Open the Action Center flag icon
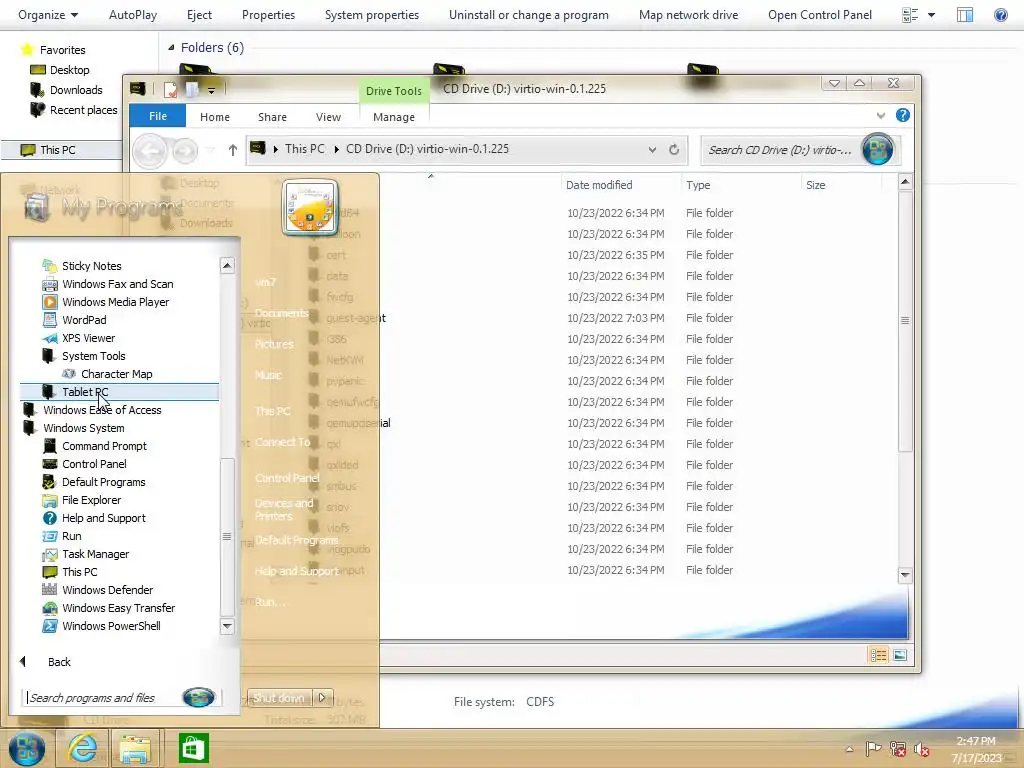Viewport: 1024px width, 768px height. pos(873,749)
